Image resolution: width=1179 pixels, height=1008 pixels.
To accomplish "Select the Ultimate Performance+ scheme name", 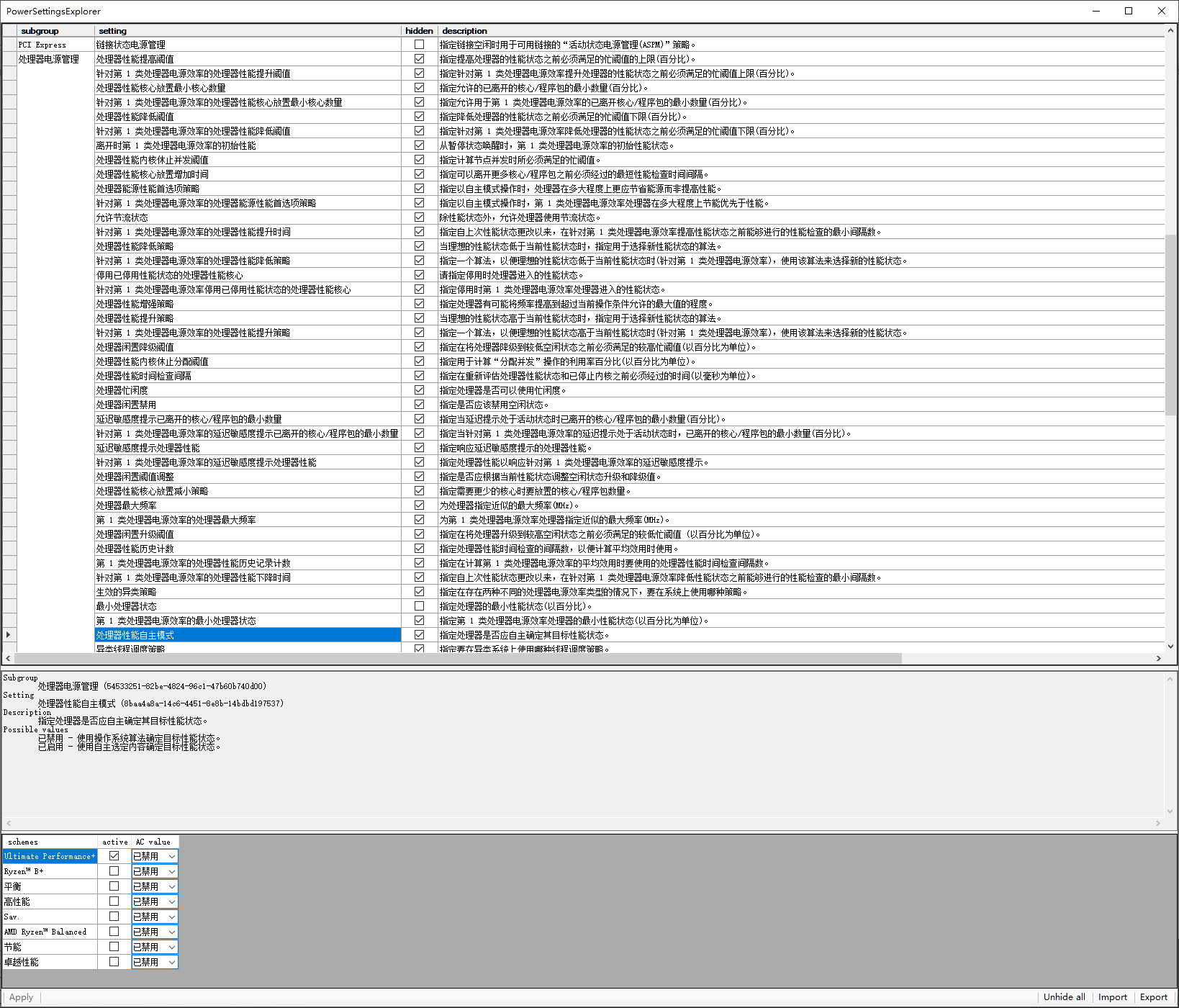I will point(50,856).
